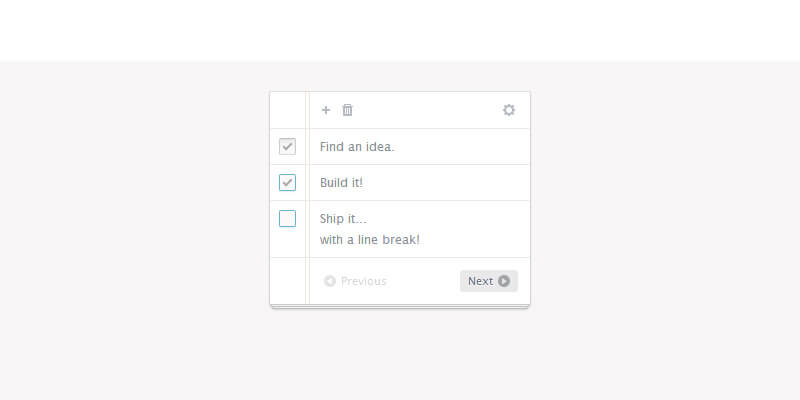Click the trash can delete icon
Image resolution: width=800 pixels, height=400 pixels.
(348, 110)
